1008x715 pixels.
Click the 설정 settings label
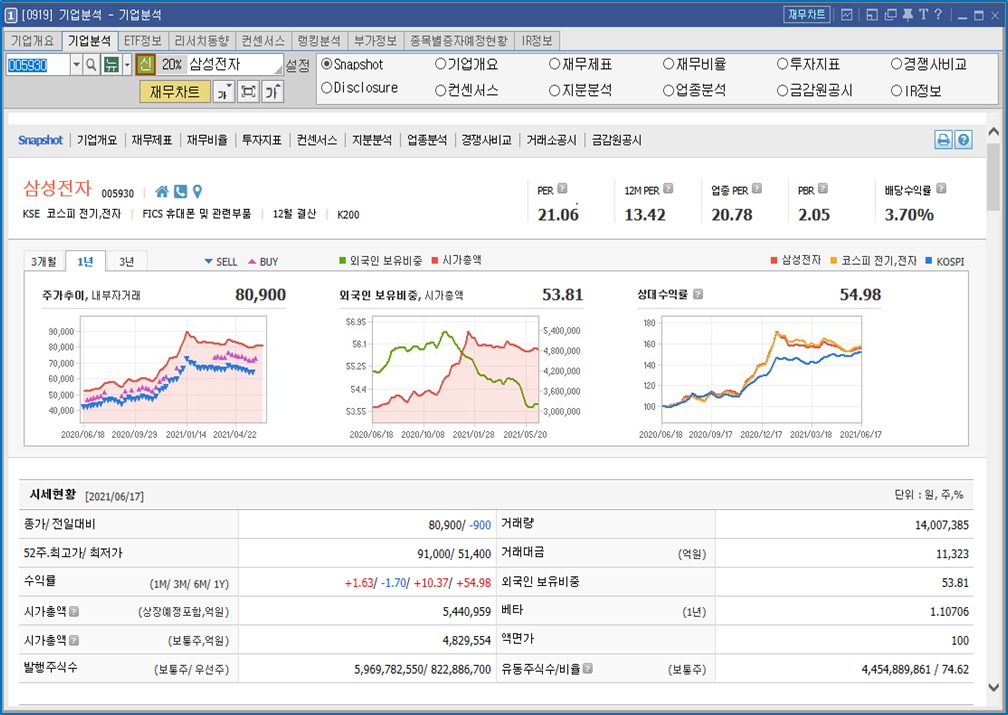click(x=298, y=66)
